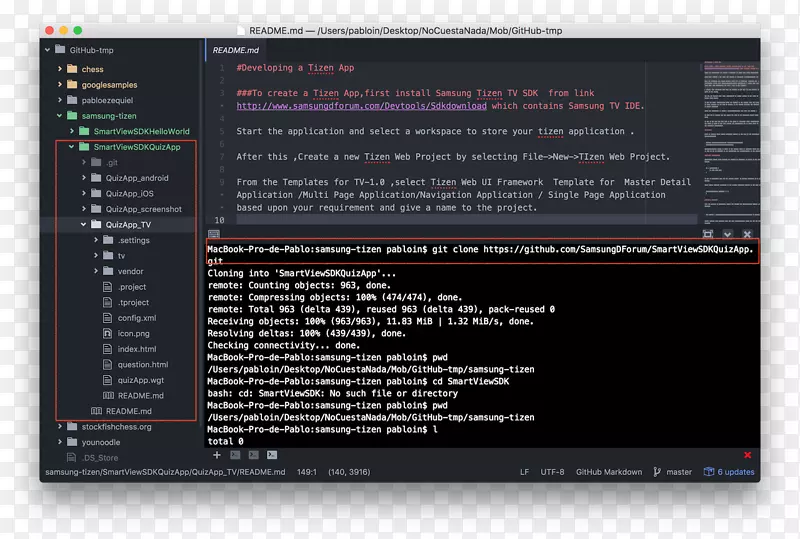800x539 pixels.
Task: Open config.xml in the tree view
Action: (x=136, y=318)
